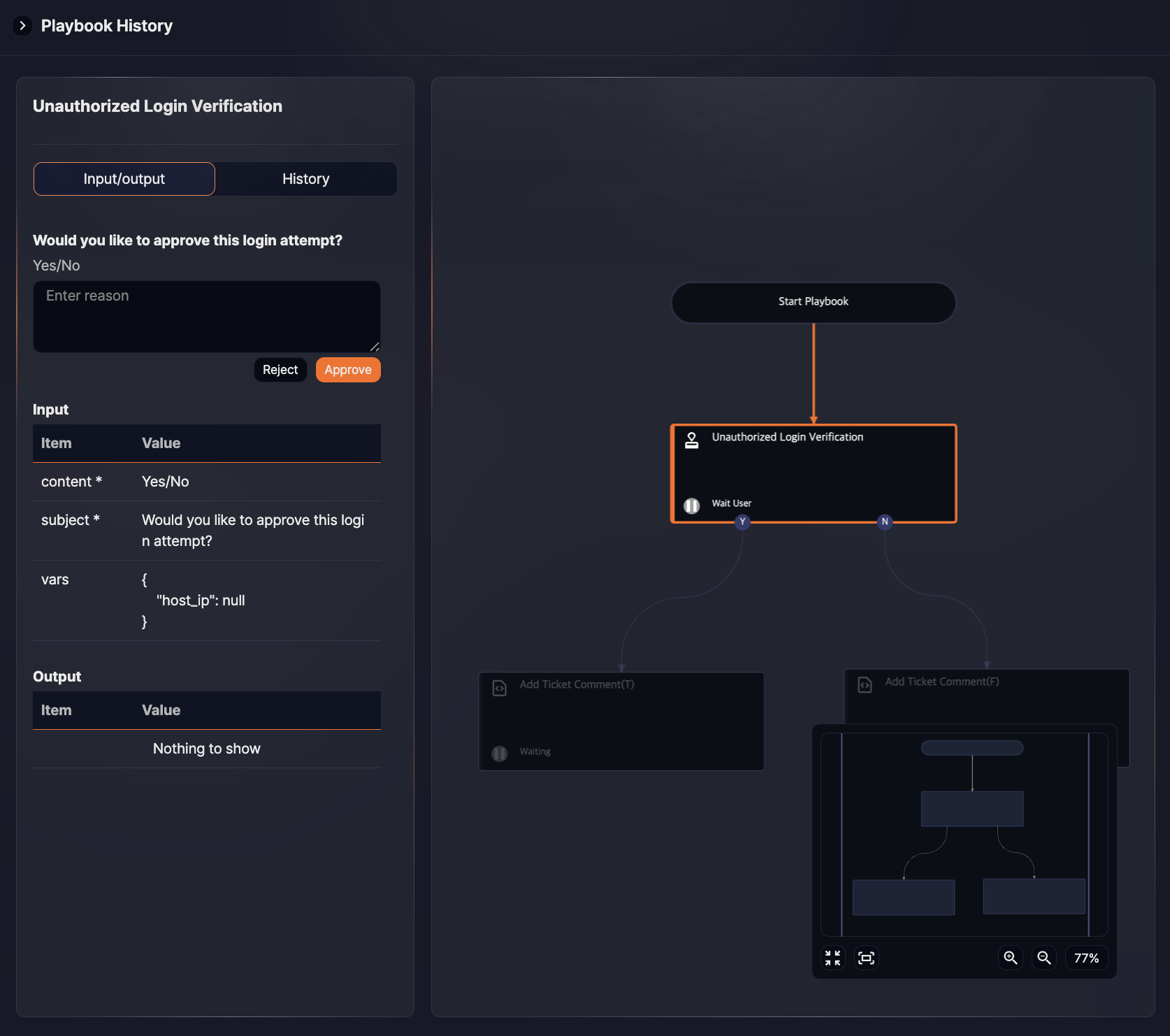Expand the Playbook History panel chevron
1170x1036 pixels.
[22, 26]
